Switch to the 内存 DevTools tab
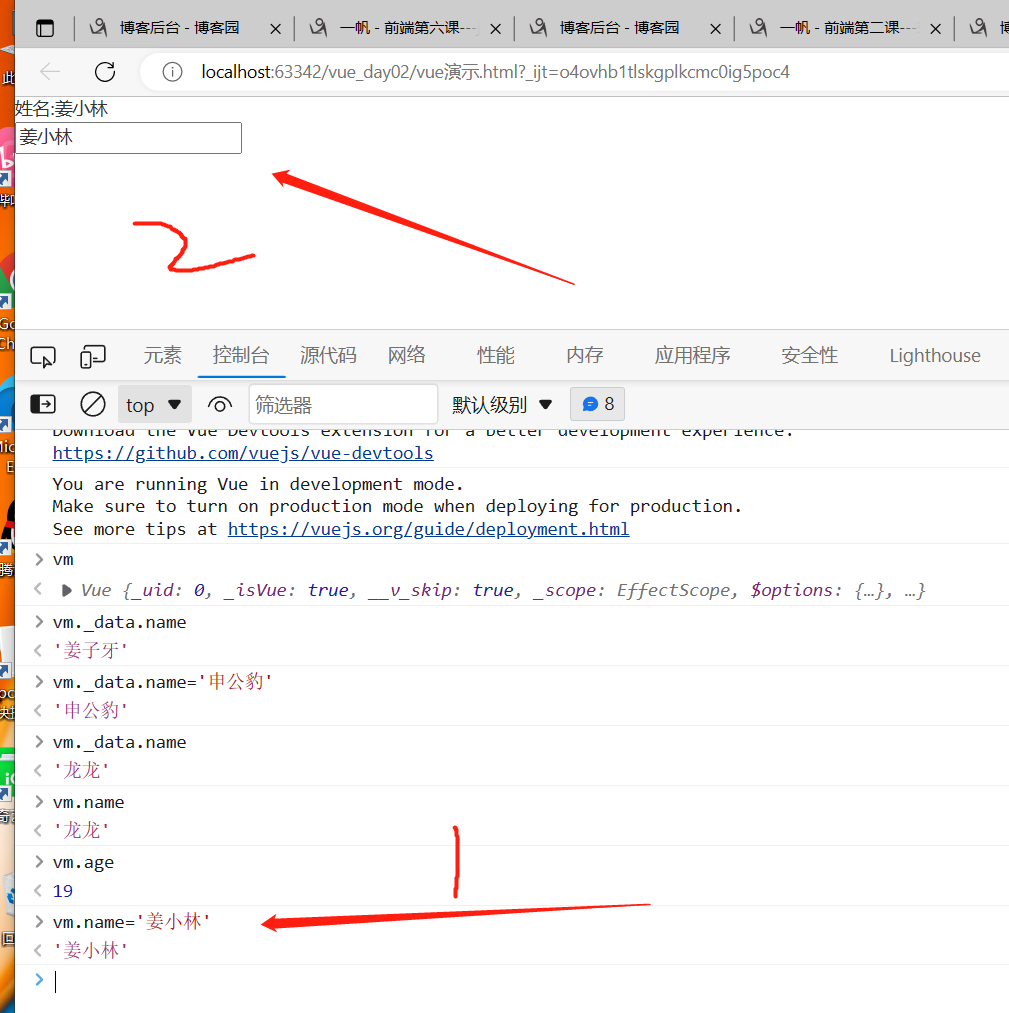1009x1013 pixels. 585,355
